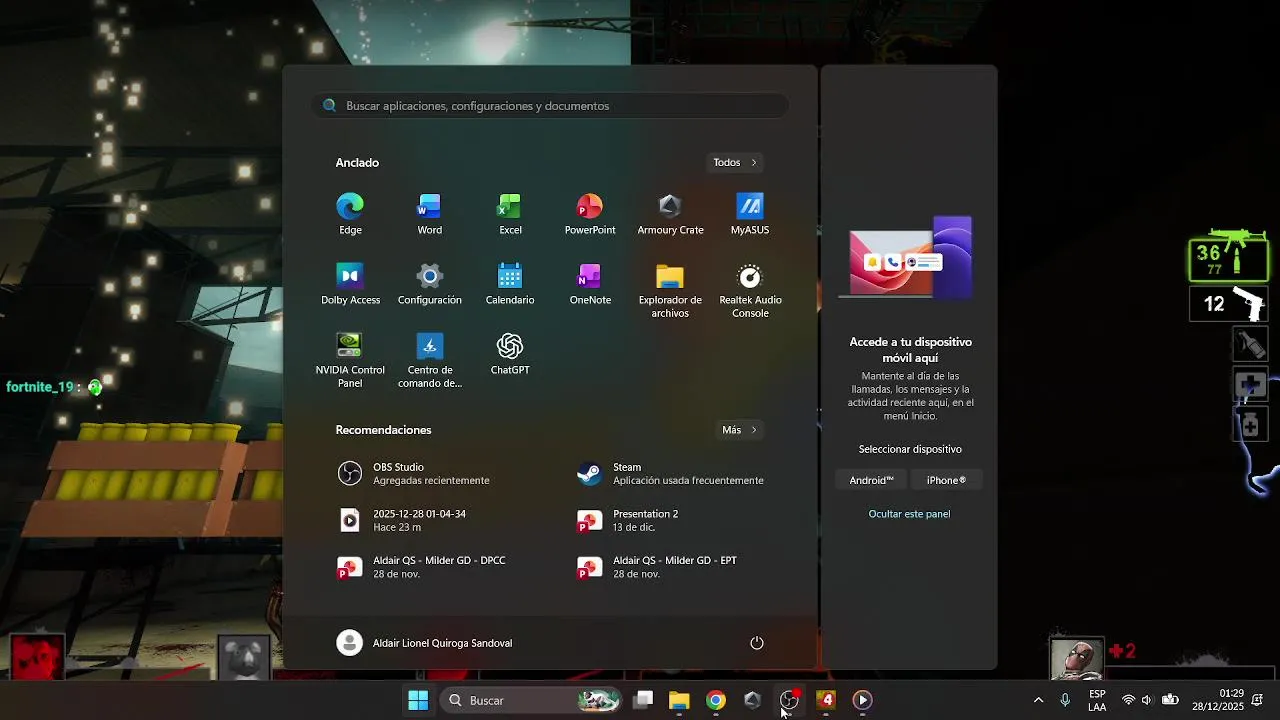Viewport: 1280px width, 720px height.
Task: Open Configuración settings app
Action: 430,284
